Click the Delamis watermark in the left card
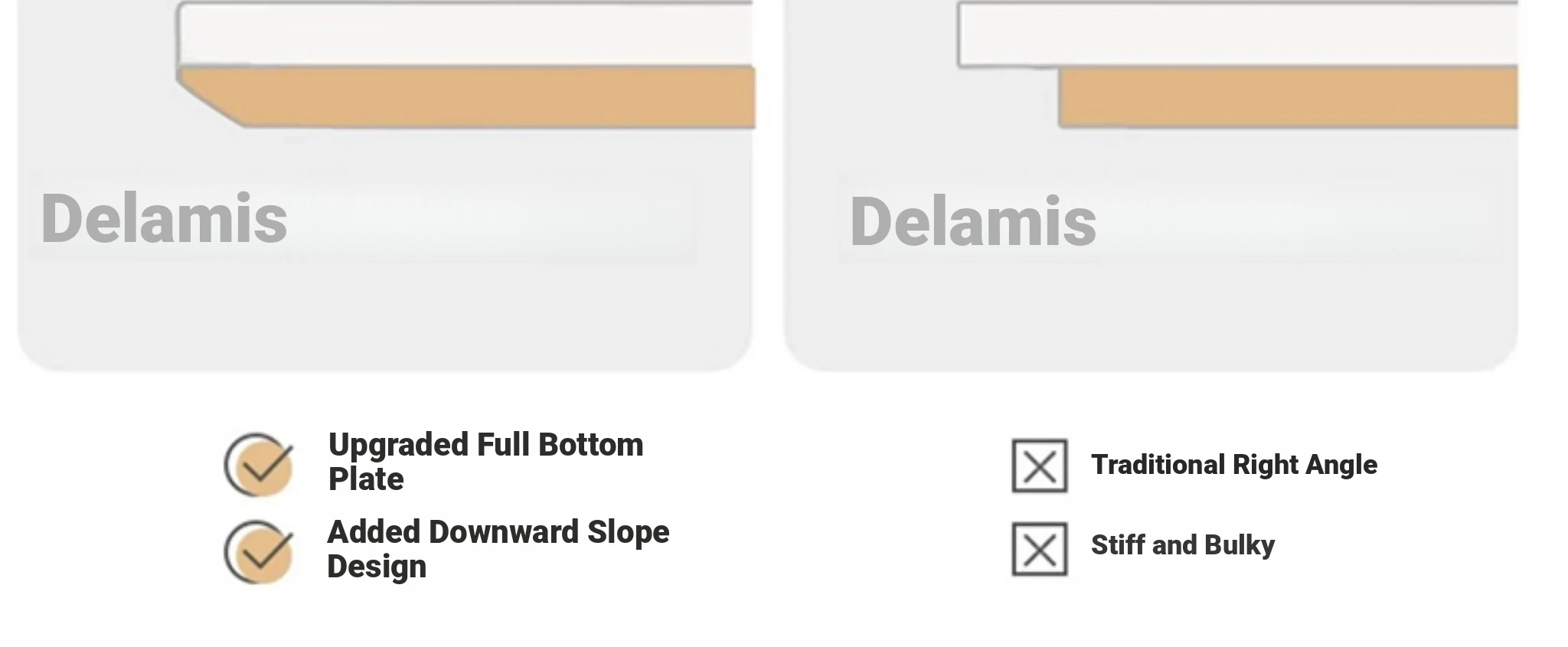The image size is (1568, 647). [x=164, y=219]
